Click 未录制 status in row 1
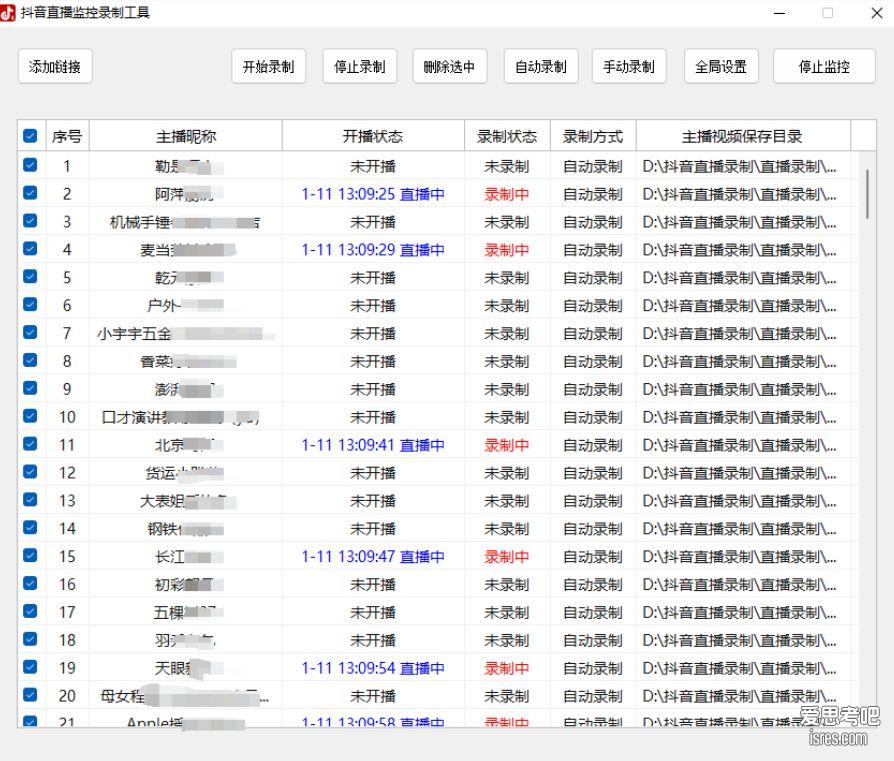The image size is (894, 761). pyautogui.click(x=507, y=166)
